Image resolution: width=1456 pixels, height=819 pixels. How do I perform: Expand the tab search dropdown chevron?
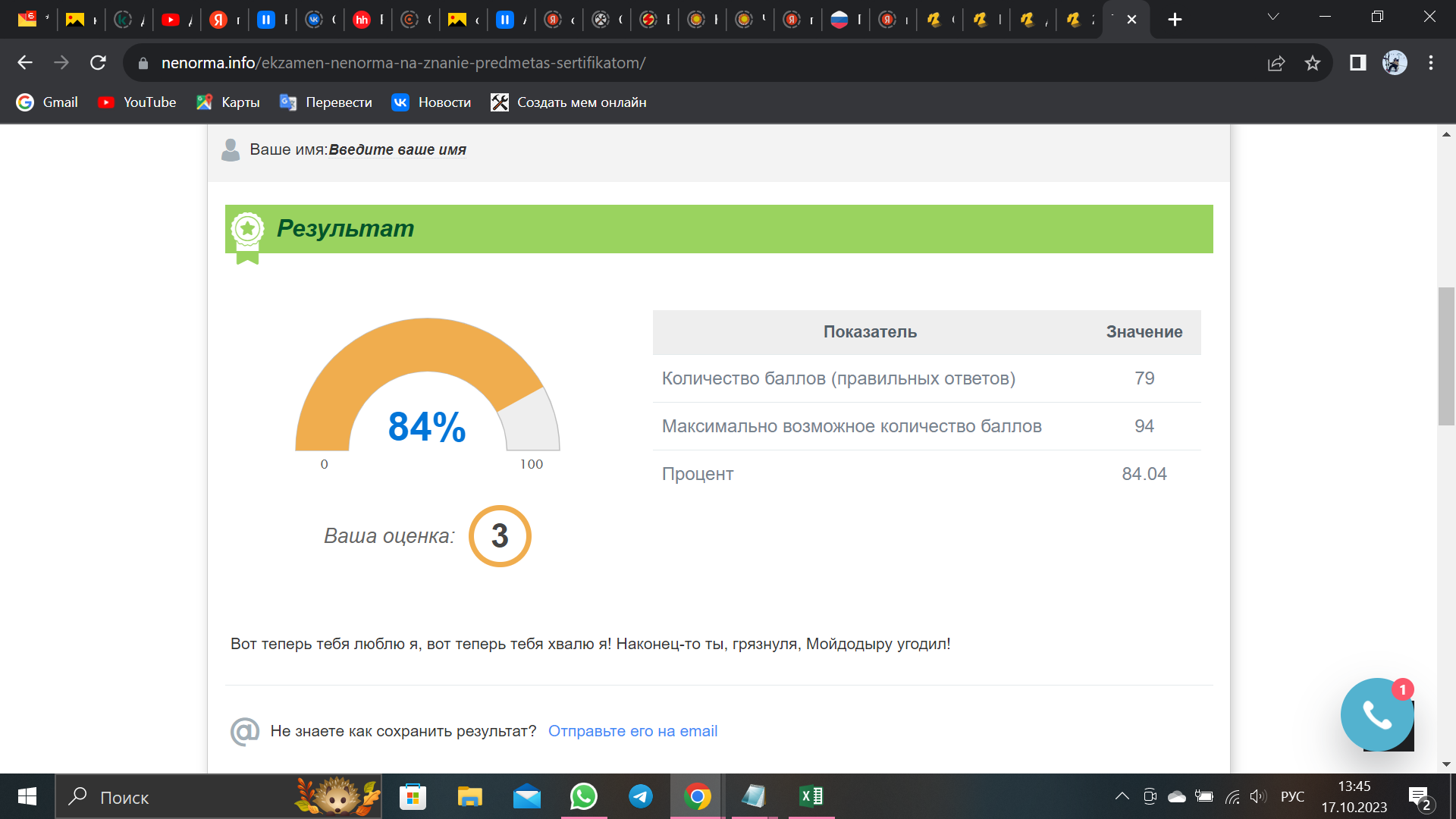(x=1273, y=17)
